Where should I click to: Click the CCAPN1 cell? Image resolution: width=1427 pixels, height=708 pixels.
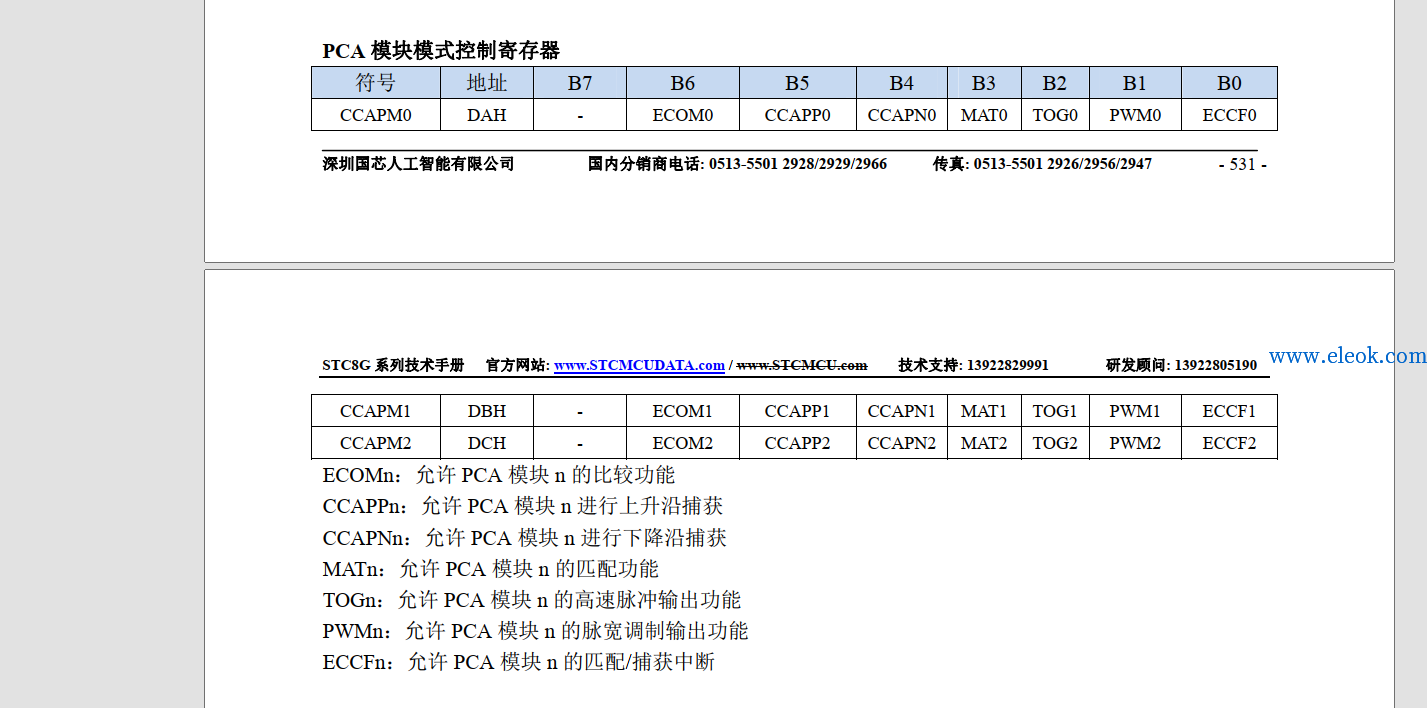902,411
